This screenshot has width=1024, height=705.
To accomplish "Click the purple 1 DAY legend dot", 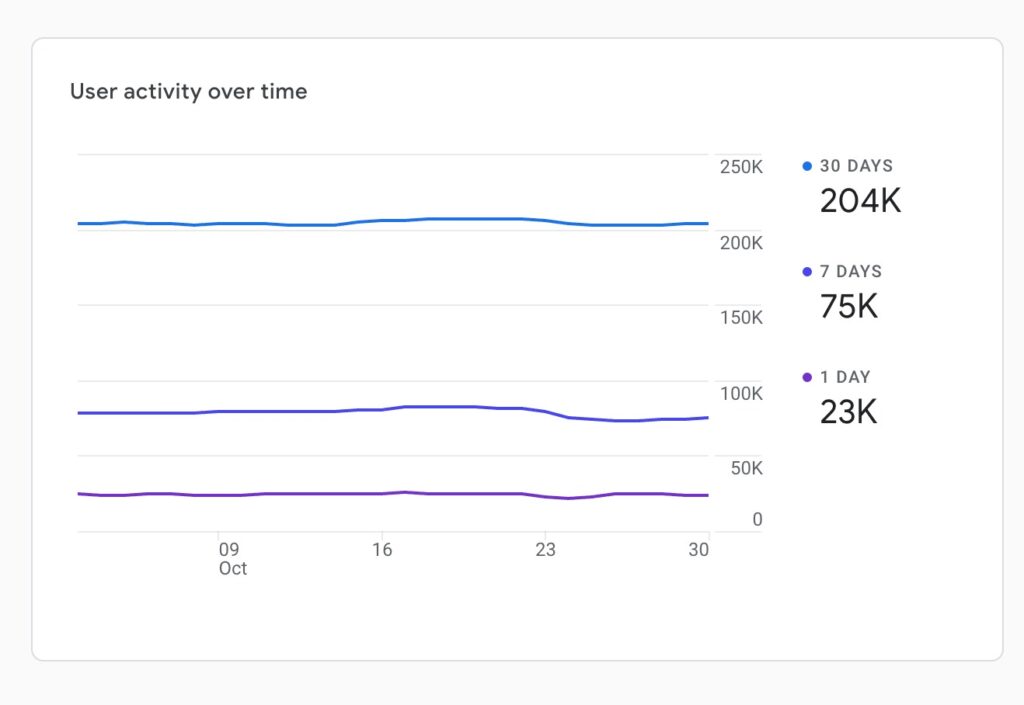I will 807,377.
